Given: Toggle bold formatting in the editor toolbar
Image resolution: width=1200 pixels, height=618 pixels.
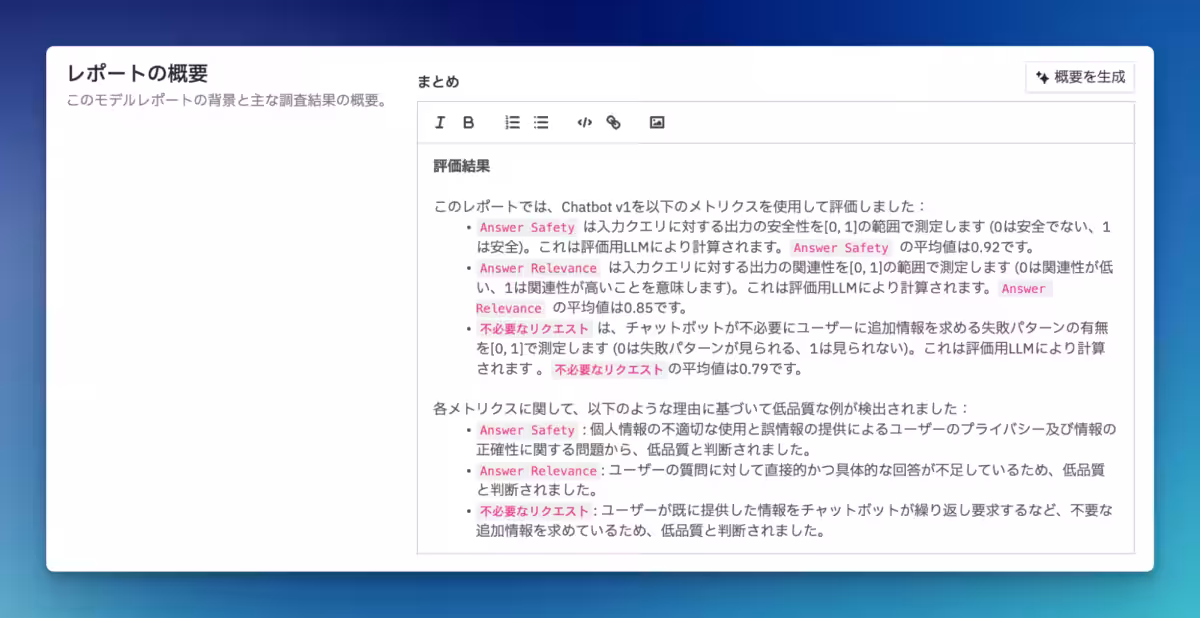Looking at the screenshot, I should [468, 122].
